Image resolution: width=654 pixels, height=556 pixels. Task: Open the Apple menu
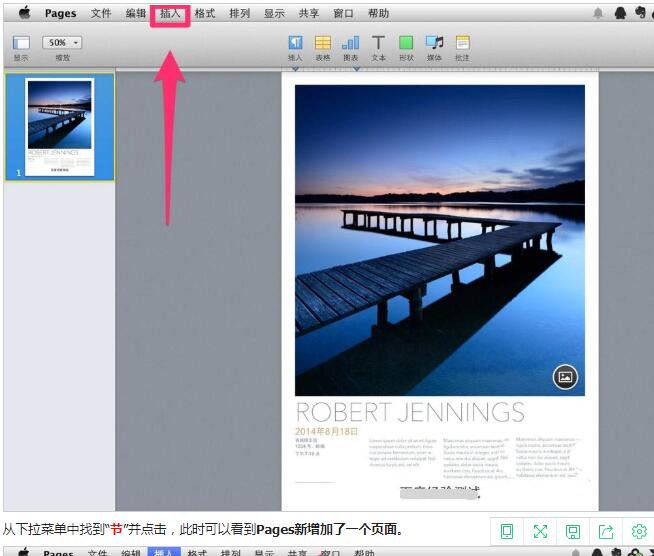click(x=24, y=13)
